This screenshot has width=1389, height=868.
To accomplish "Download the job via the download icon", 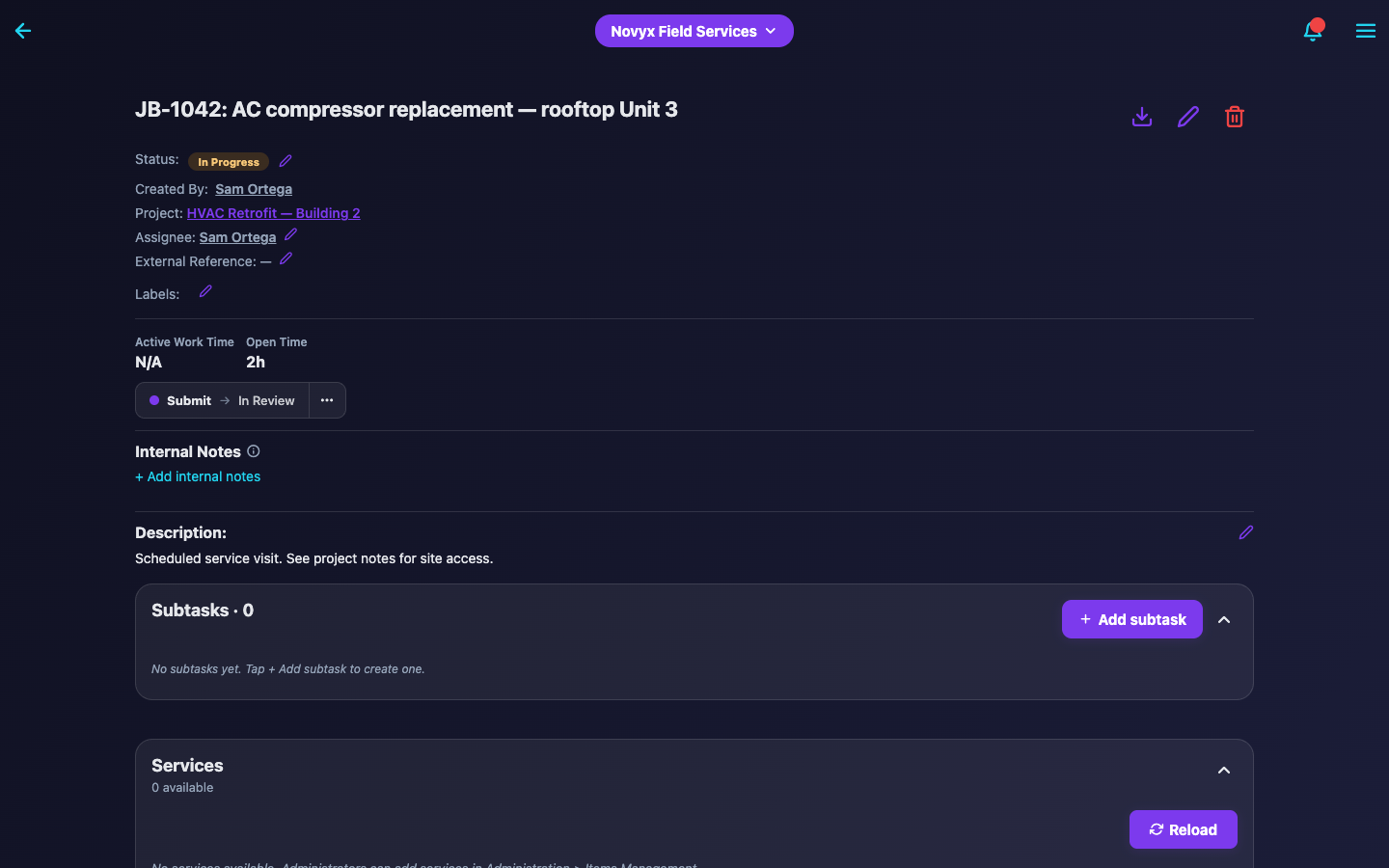I will 1142,117.
